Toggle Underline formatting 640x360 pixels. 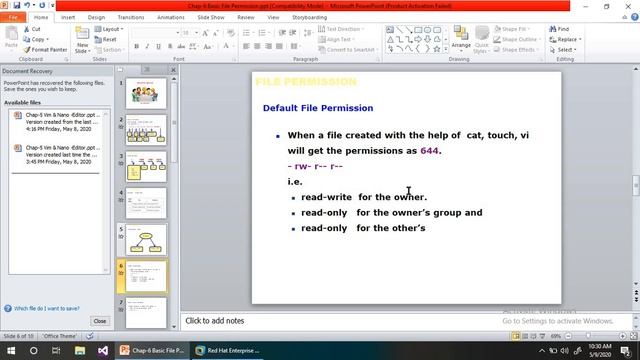point(158,47)
